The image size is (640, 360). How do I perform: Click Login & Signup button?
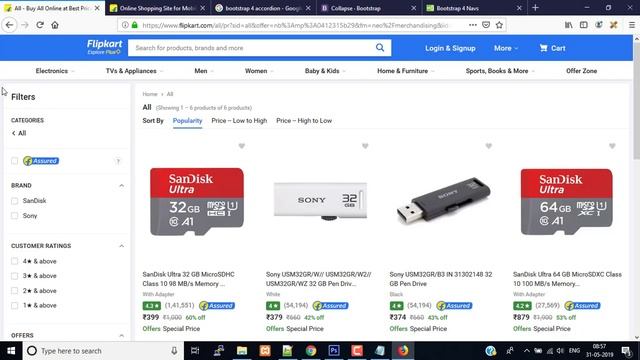450,48
